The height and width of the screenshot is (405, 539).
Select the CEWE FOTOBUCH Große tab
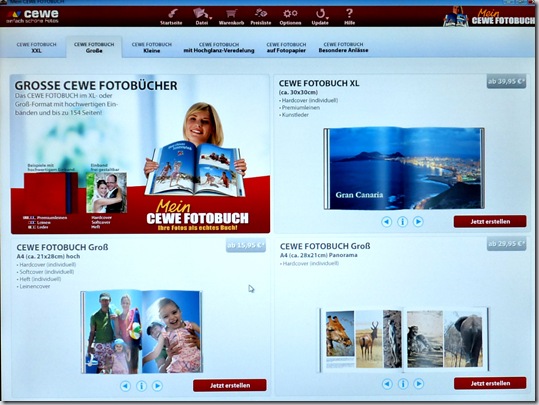(x=94, y=47)
